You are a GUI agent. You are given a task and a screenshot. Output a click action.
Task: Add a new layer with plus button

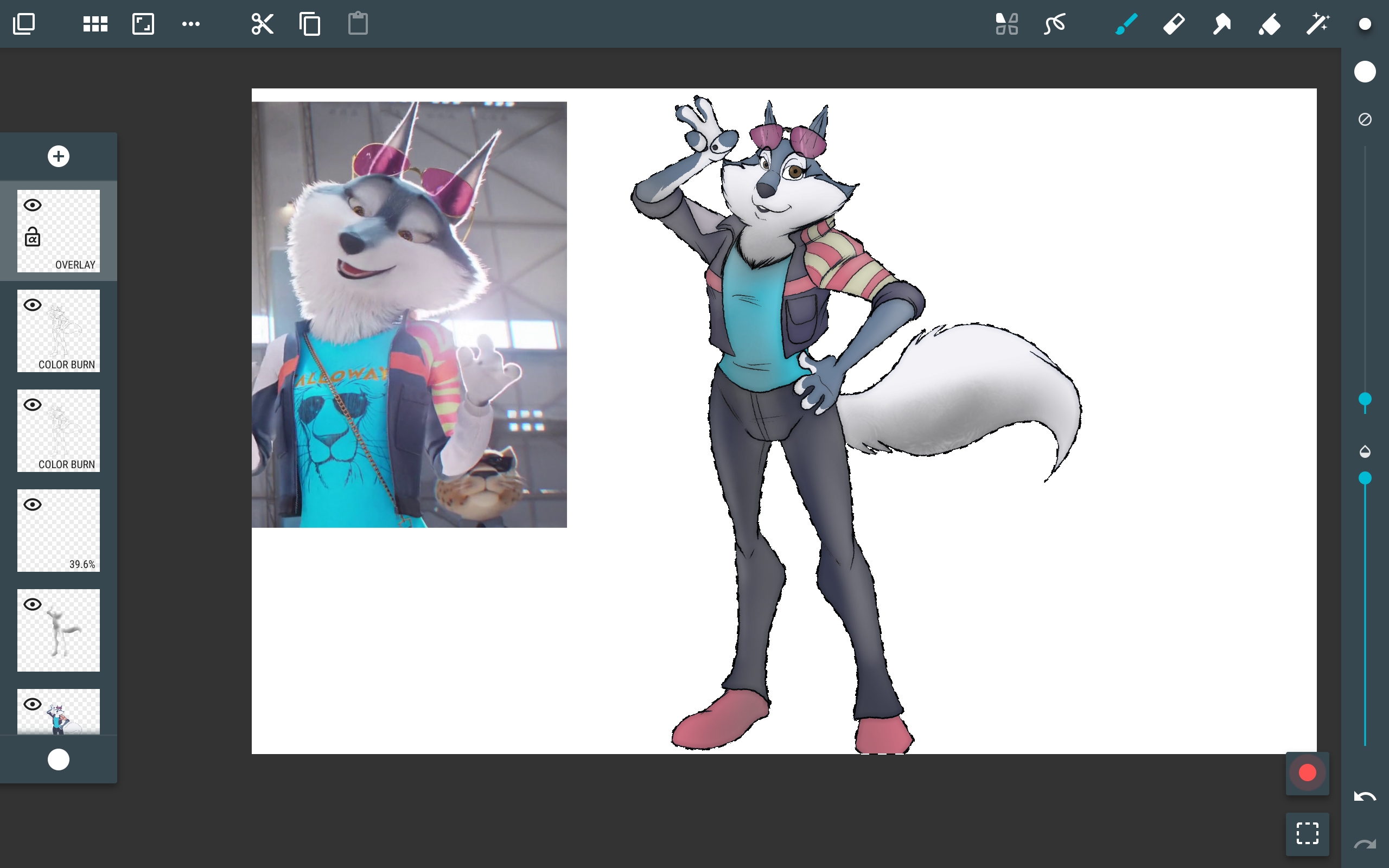point(59,156)
